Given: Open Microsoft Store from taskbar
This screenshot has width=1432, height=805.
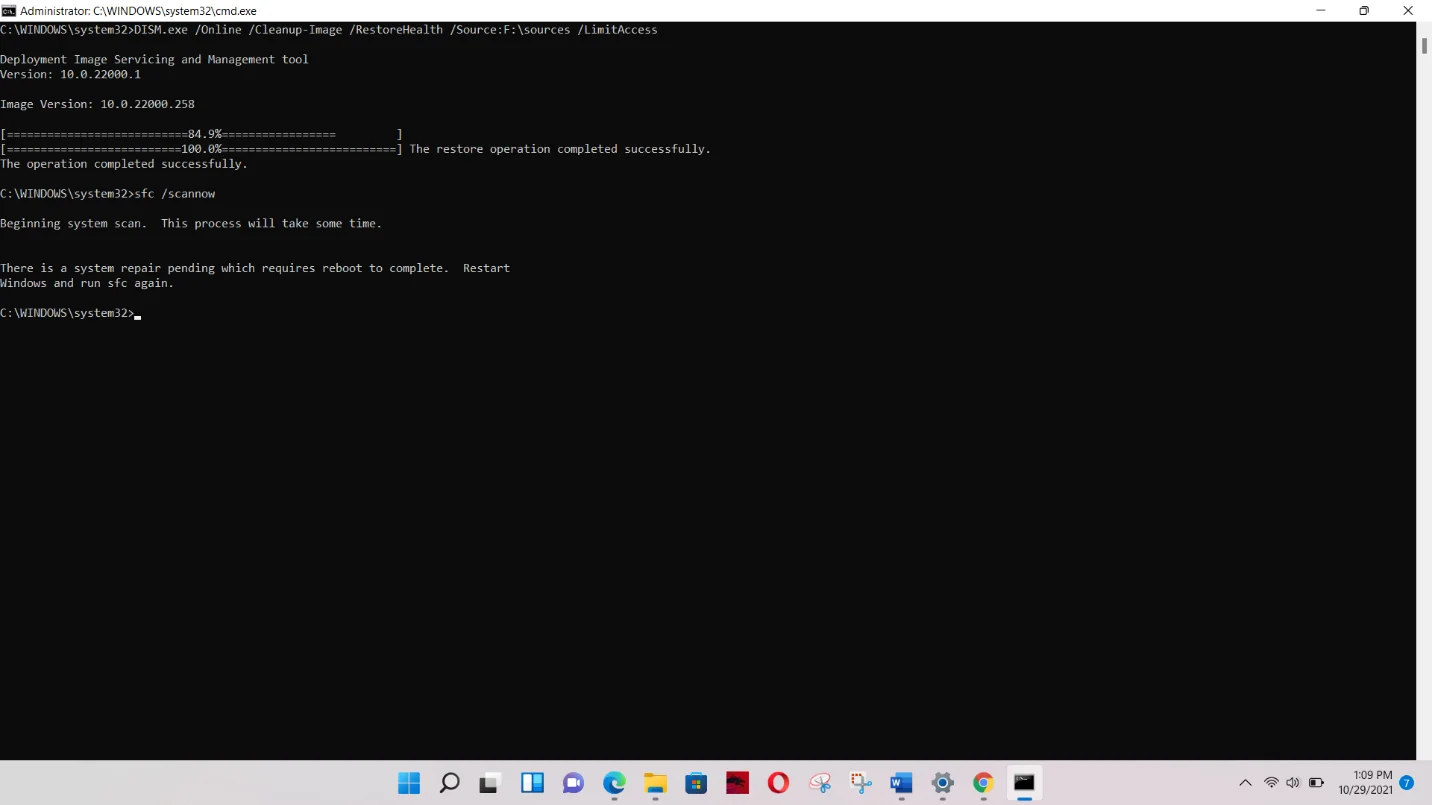Looking at the screenshot, I should point(696,783).
